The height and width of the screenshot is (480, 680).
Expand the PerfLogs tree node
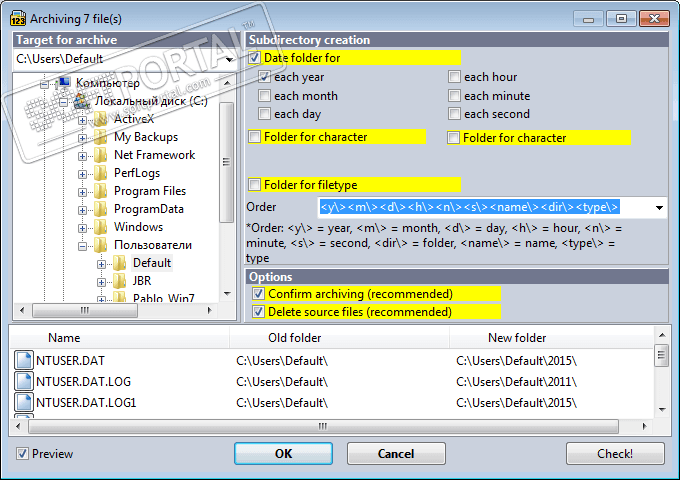point(82,174)
